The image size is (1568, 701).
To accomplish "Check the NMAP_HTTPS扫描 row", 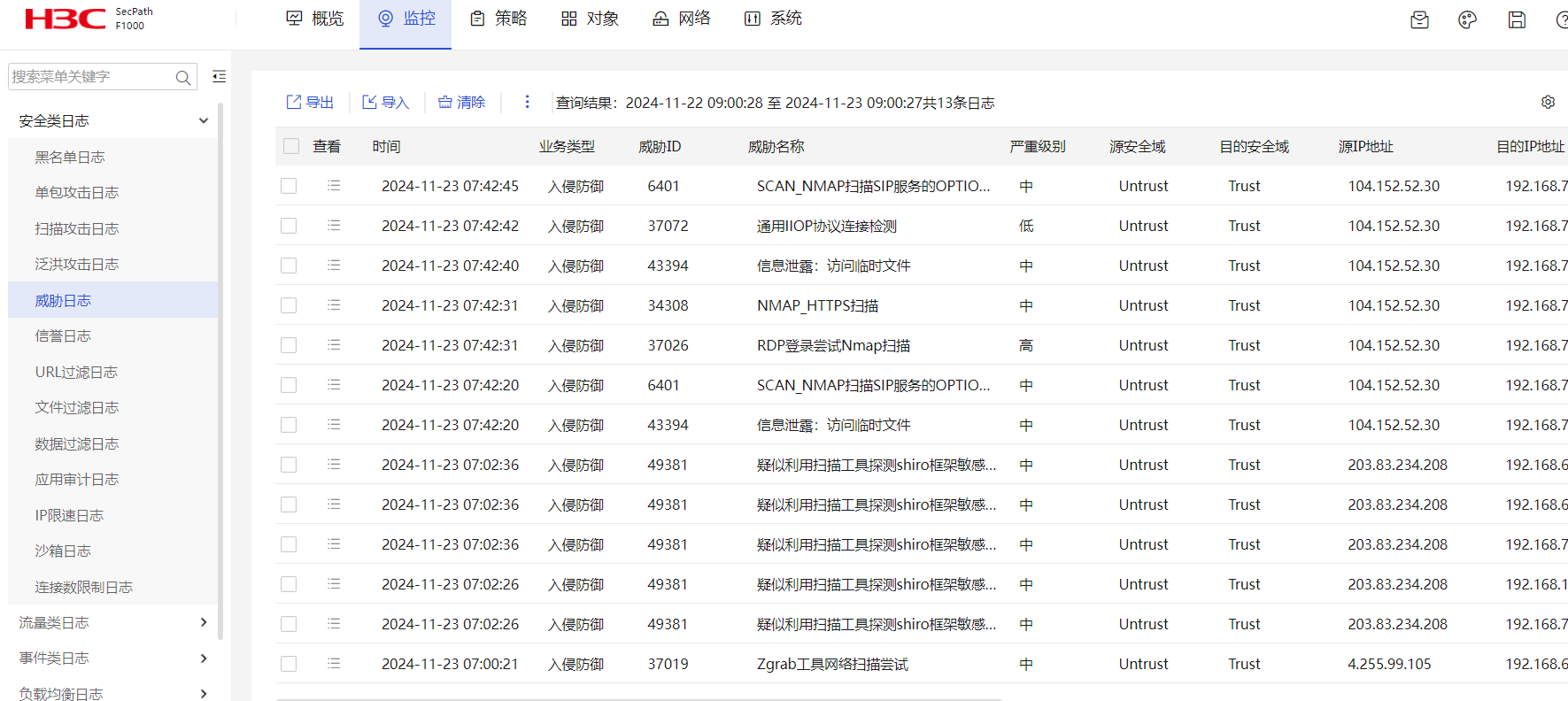I will pyautogui.click(x=289, y=305).
